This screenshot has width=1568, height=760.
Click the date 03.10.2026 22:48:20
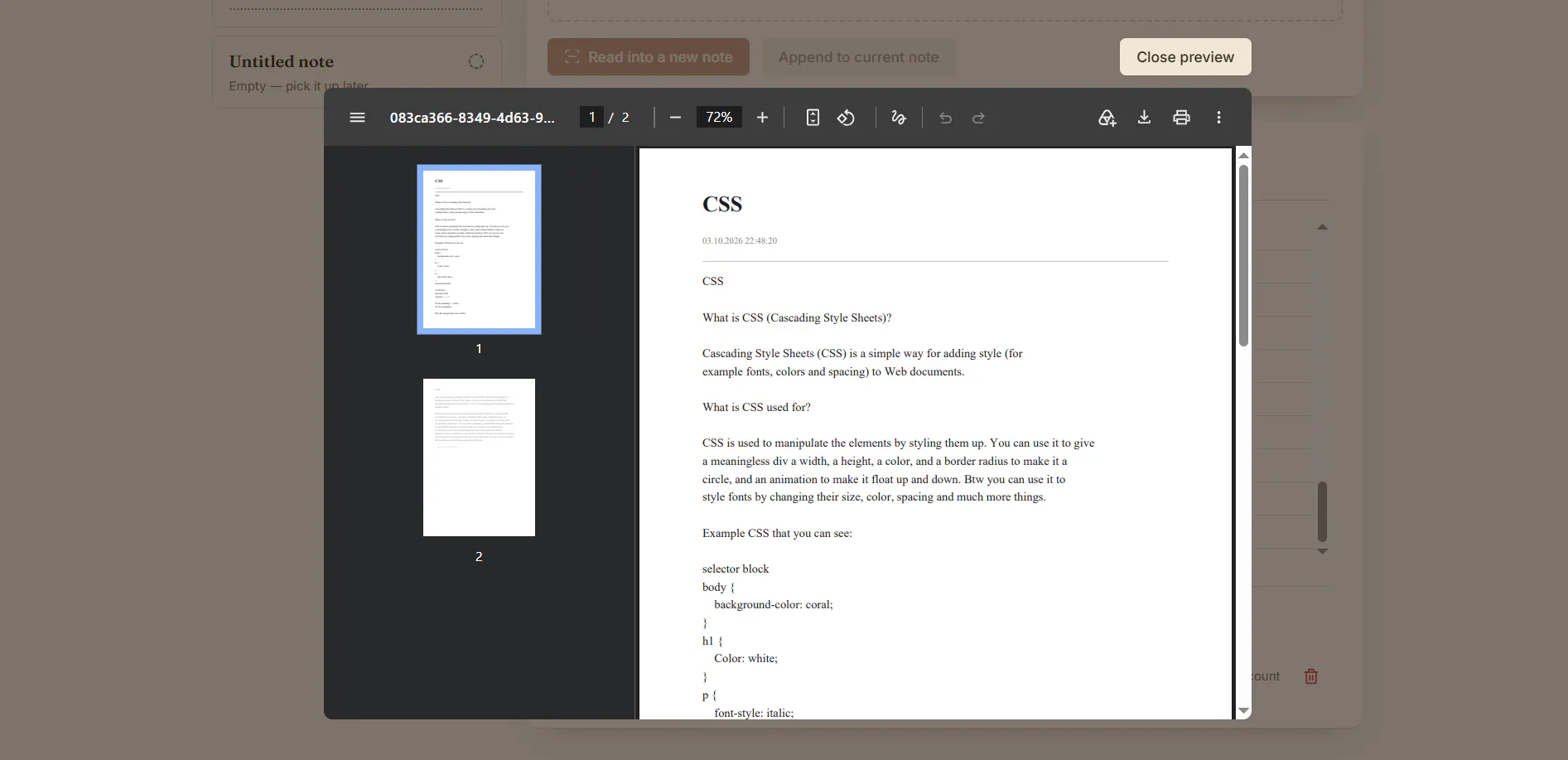[x=740, y=240]
